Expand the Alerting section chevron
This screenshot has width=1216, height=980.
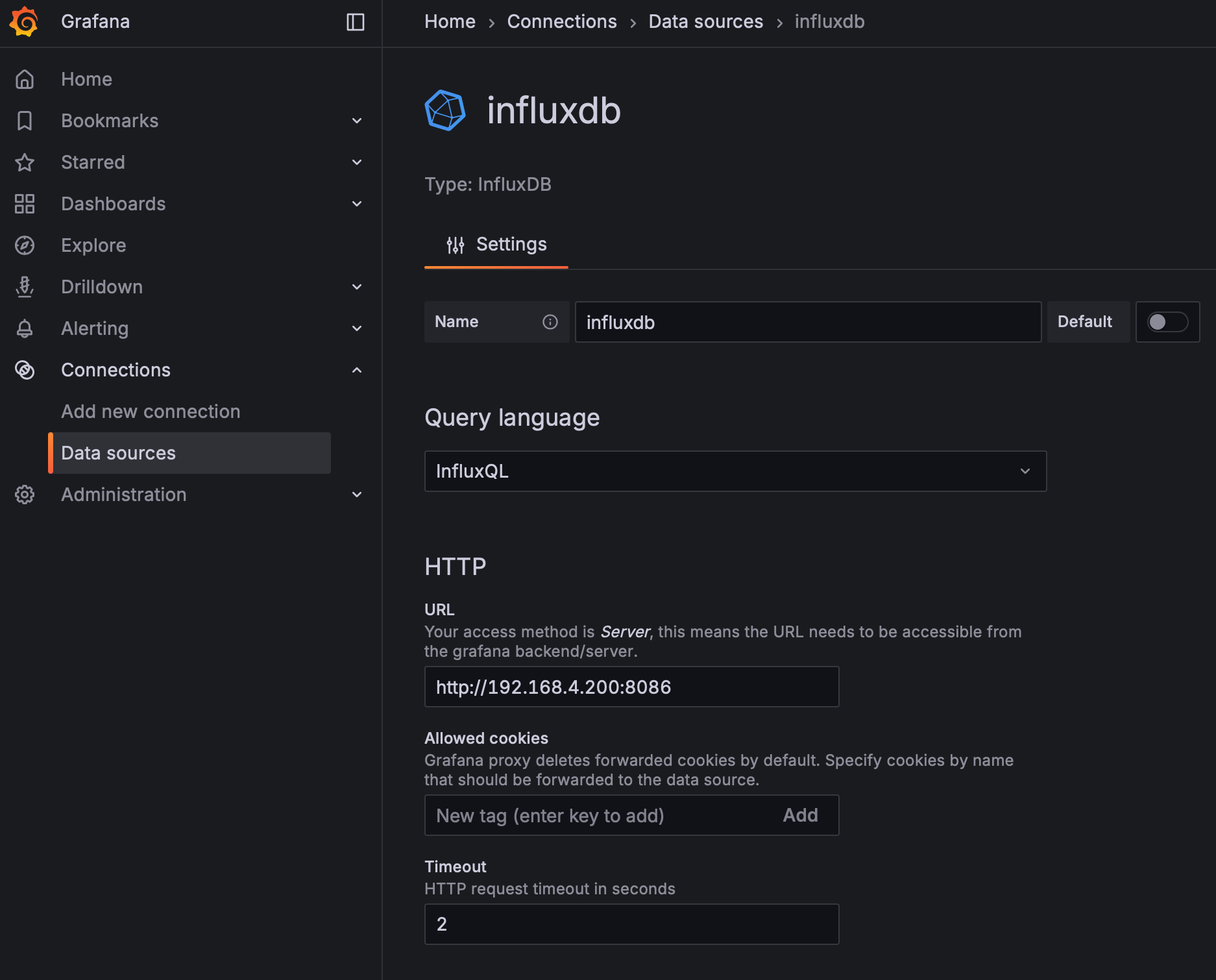coord(357,328)
